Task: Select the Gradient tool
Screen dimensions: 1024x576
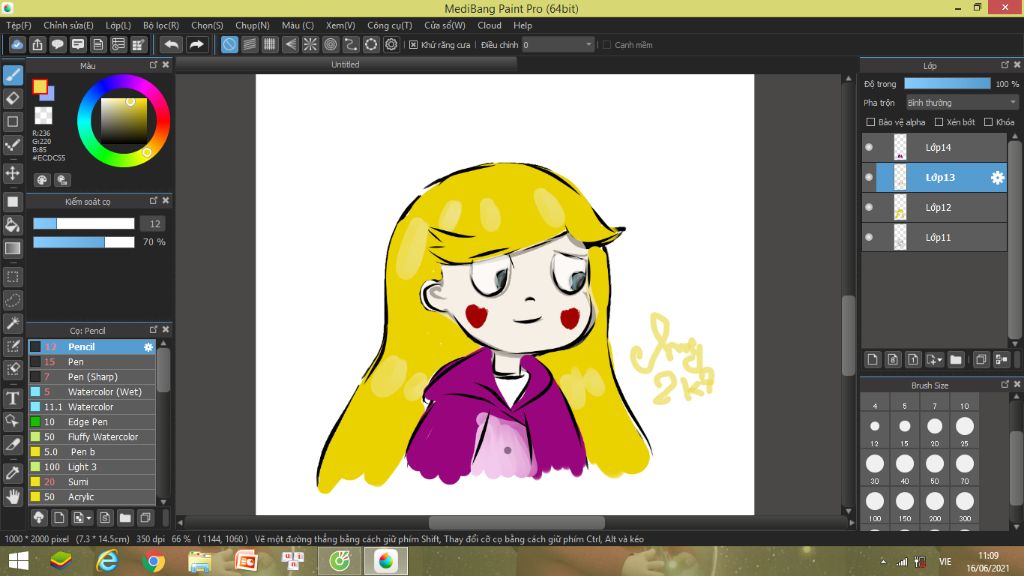Action: 13,248
